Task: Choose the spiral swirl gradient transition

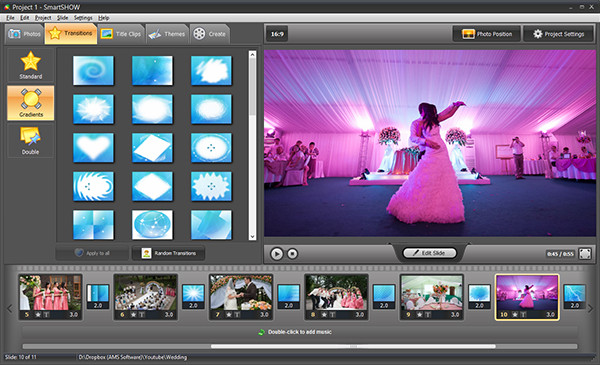Action: click(x=93, y=71)
